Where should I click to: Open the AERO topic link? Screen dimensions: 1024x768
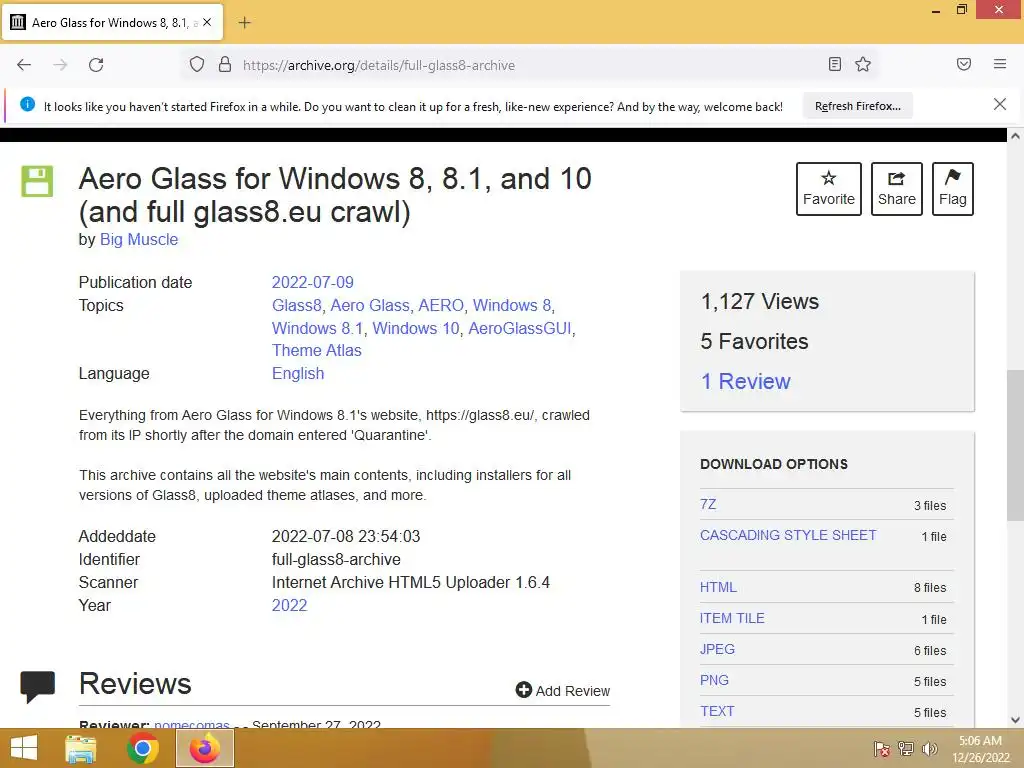point(441,305)
